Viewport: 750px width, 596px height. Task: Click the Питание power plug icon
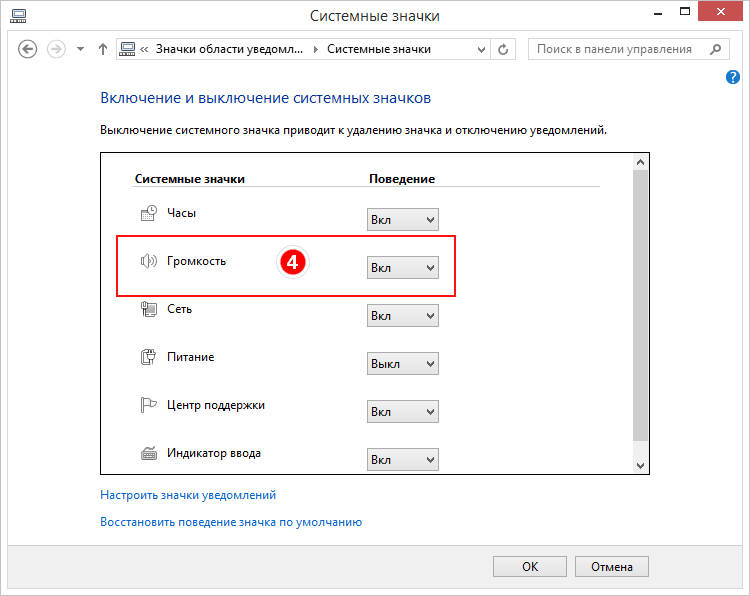[149, 357]
